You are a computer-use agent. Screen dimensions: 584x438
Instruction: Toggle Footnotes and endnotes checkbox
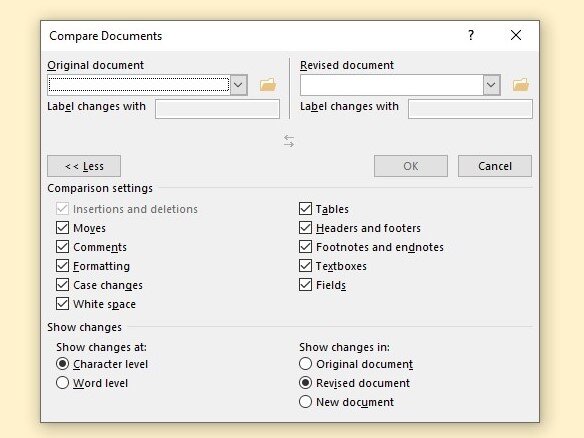click(305, 247)
